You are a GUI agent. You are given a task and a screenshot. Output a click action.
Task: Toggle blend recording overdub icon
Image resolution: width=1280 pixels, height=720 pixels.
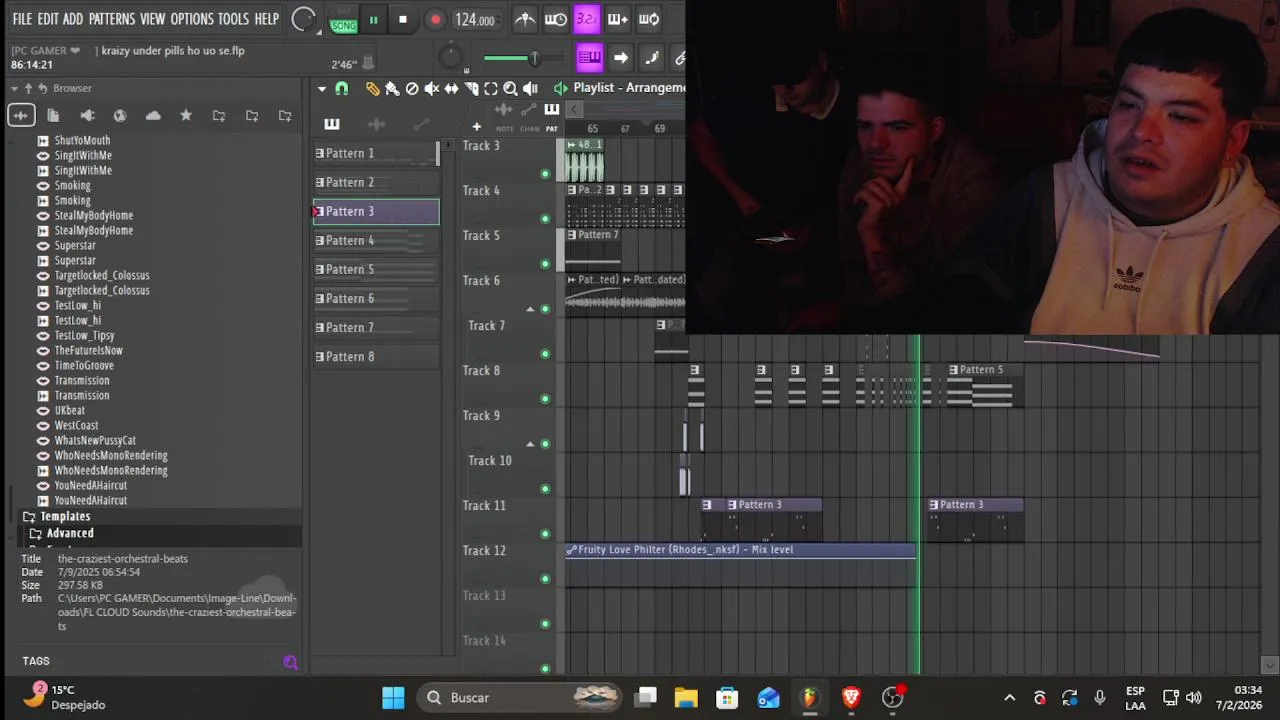click(617, 19)
